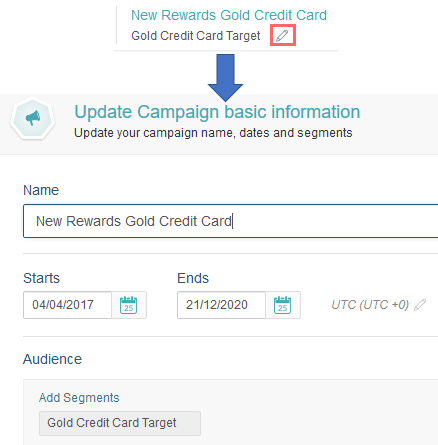Open the New Rewards Gold Credit Card campaign link
The width and height of the screenshot is (438, 445).
[x=229, y=15]
